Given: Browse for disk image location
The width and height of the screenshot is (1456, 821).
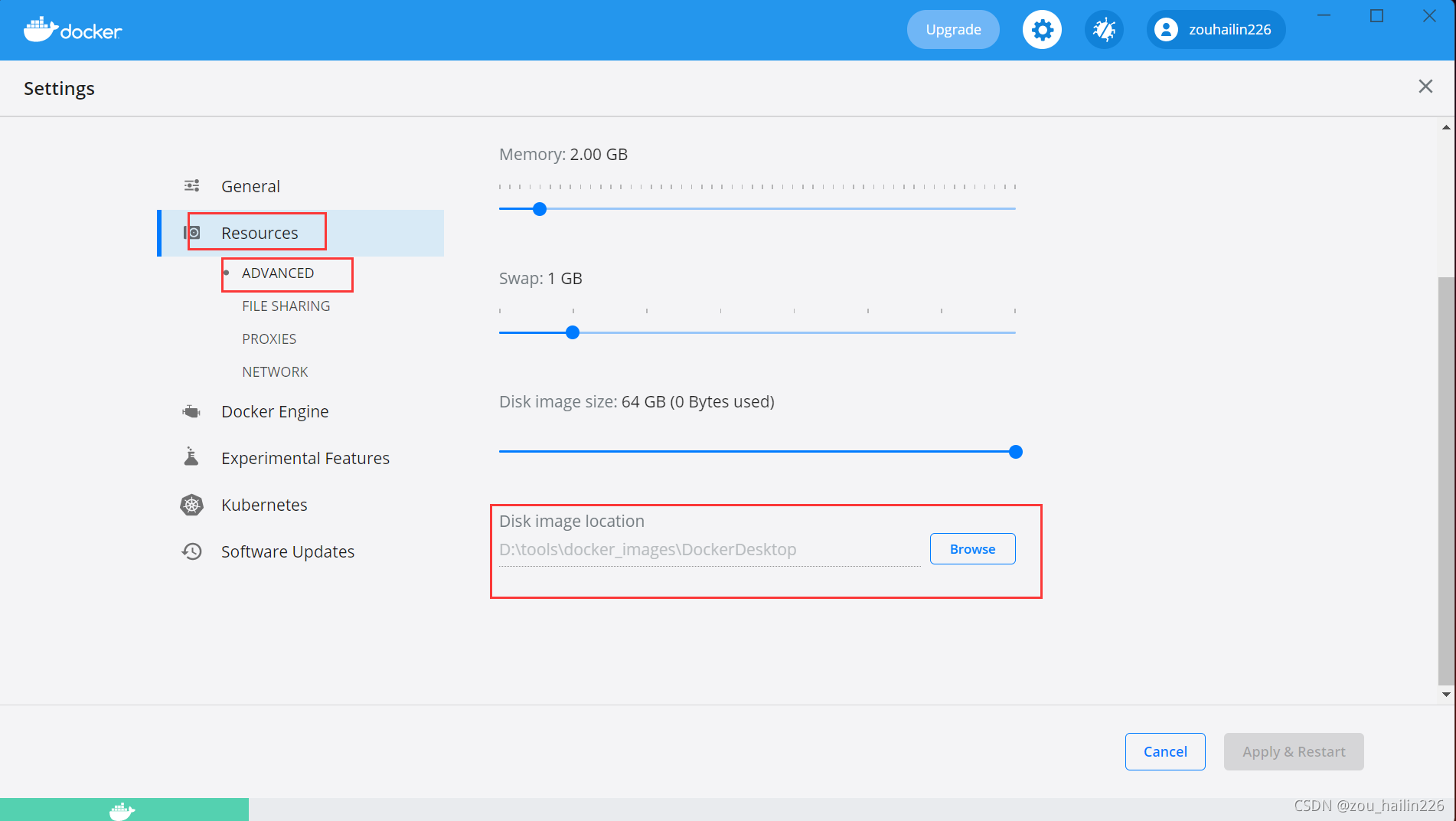Looking at the screenshot, I should [973, 549].
